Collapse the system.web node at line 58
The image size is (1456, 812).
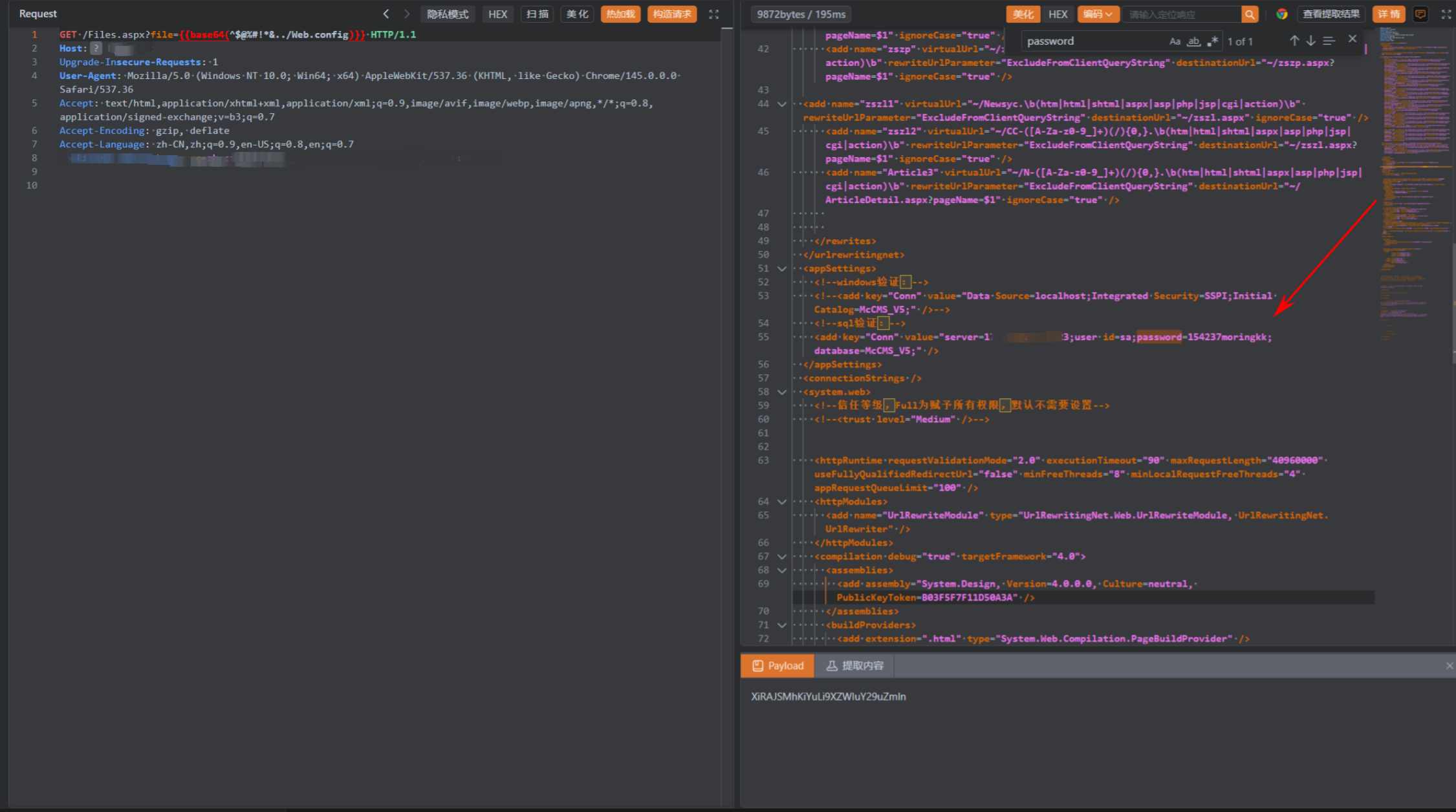(x=781, y=392)
